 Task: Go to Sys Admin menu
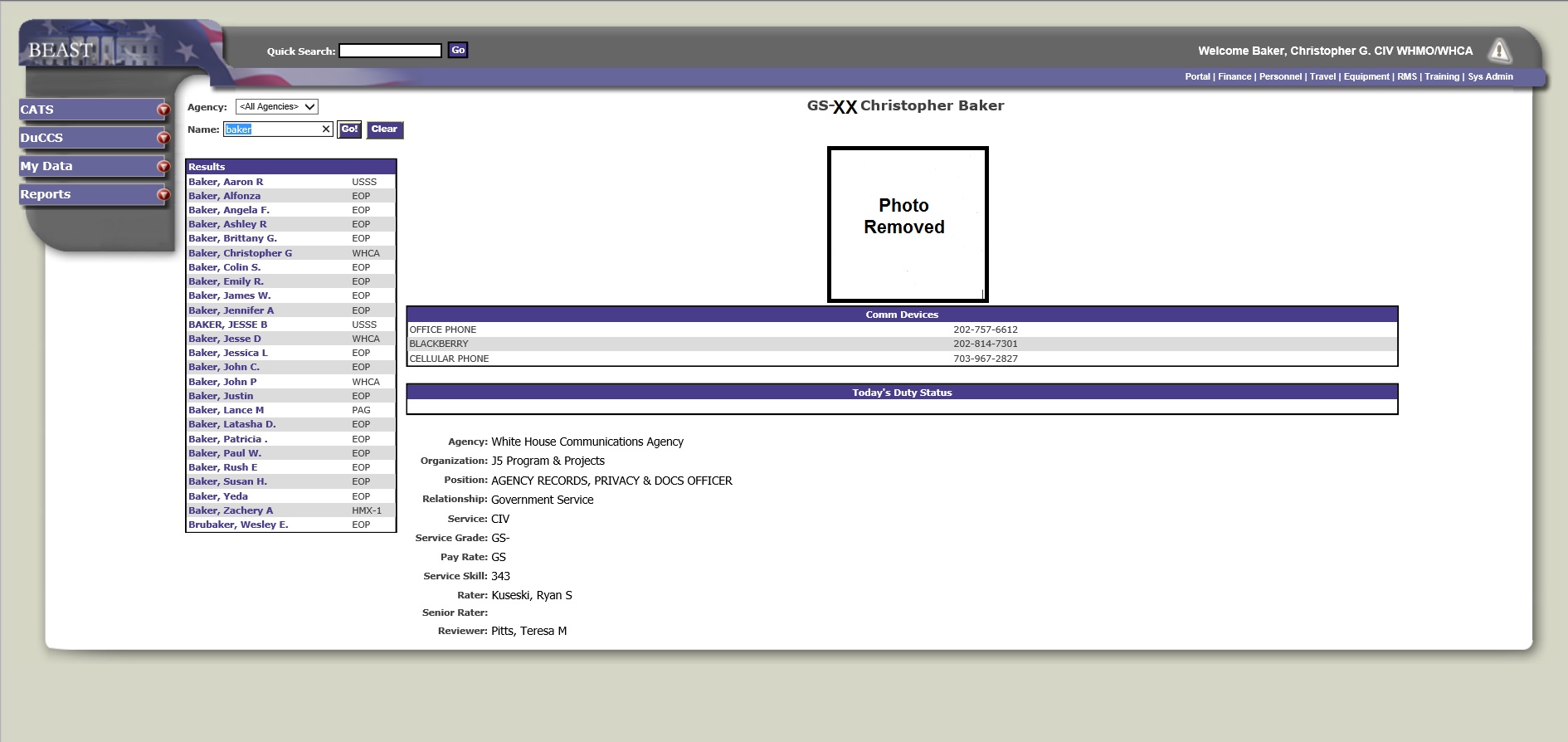1490,76
